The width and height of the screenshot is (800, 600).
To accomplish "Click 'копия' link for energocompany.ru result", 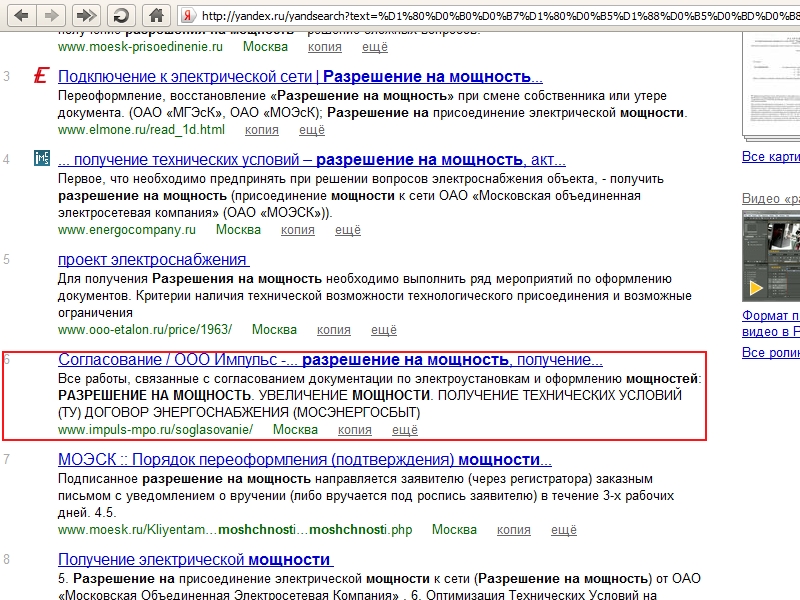I will pyautogui.click(x=297, y=230).
